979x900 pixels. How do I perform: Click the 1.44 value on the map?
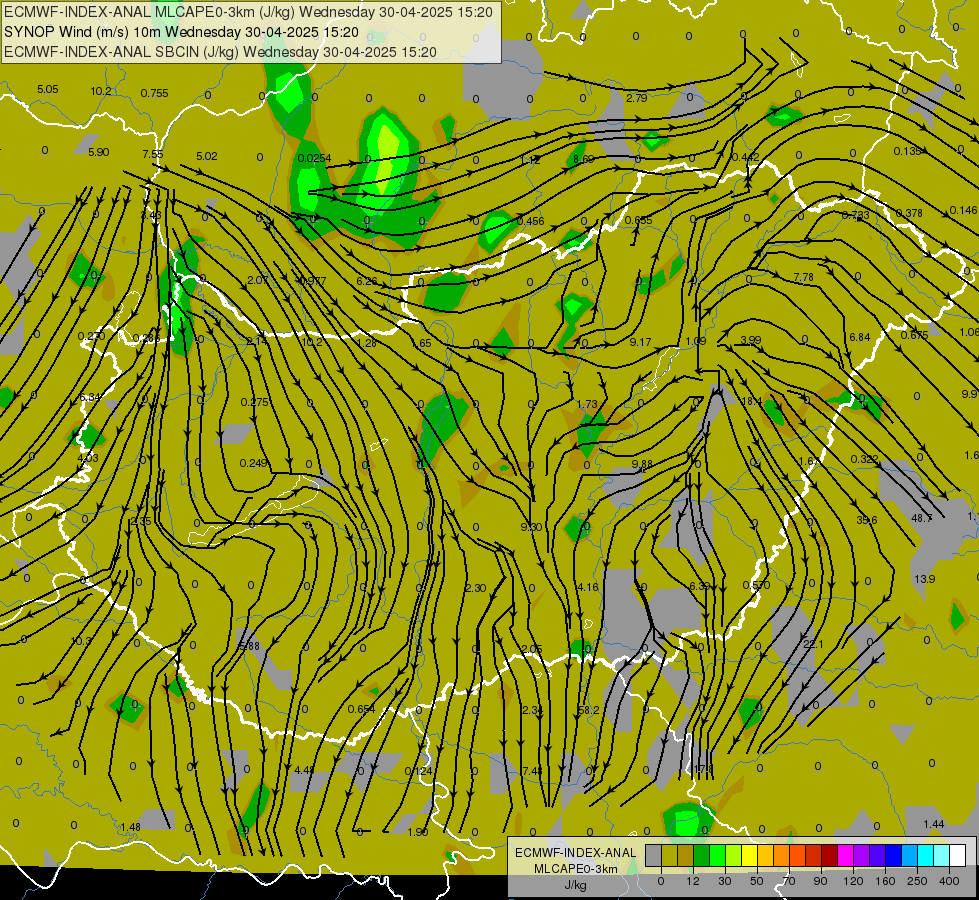(x=933, y=824)
